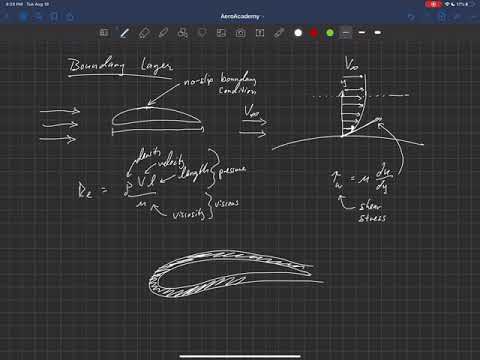Bookmark the current page

coord(54,16)
